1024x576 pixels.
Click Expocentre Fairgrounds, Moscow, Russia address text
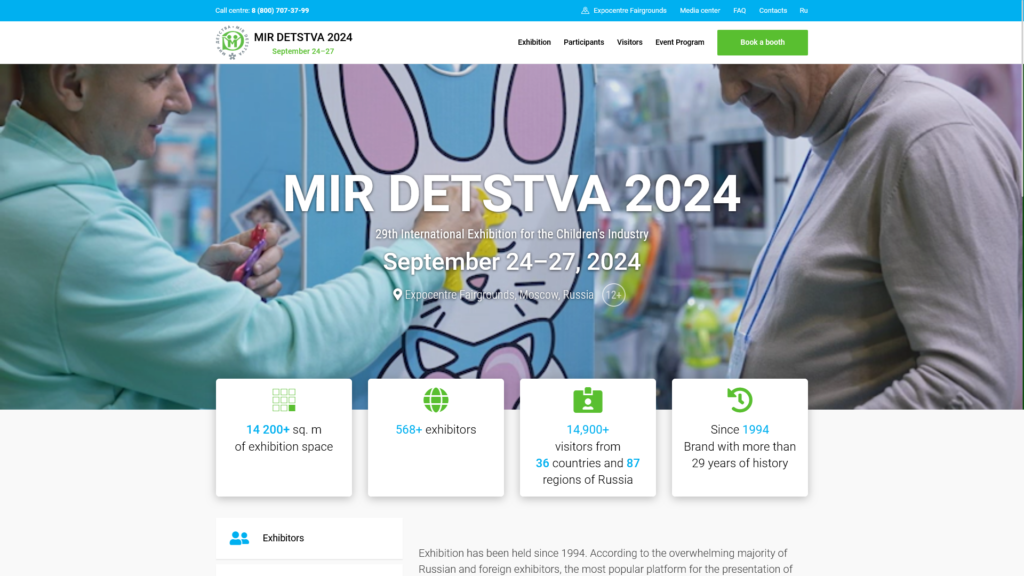point(499,295)
